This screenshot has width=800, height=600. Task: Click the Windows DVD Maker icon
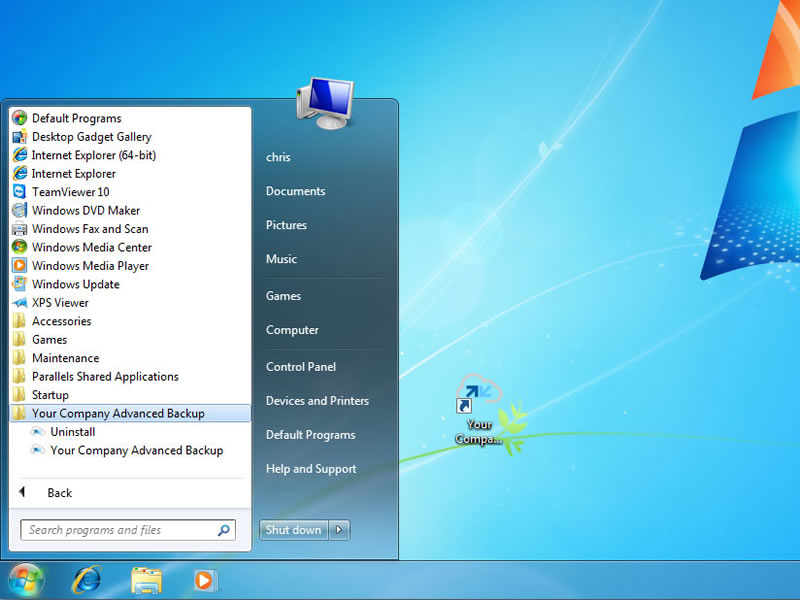[x=19, y=210]
